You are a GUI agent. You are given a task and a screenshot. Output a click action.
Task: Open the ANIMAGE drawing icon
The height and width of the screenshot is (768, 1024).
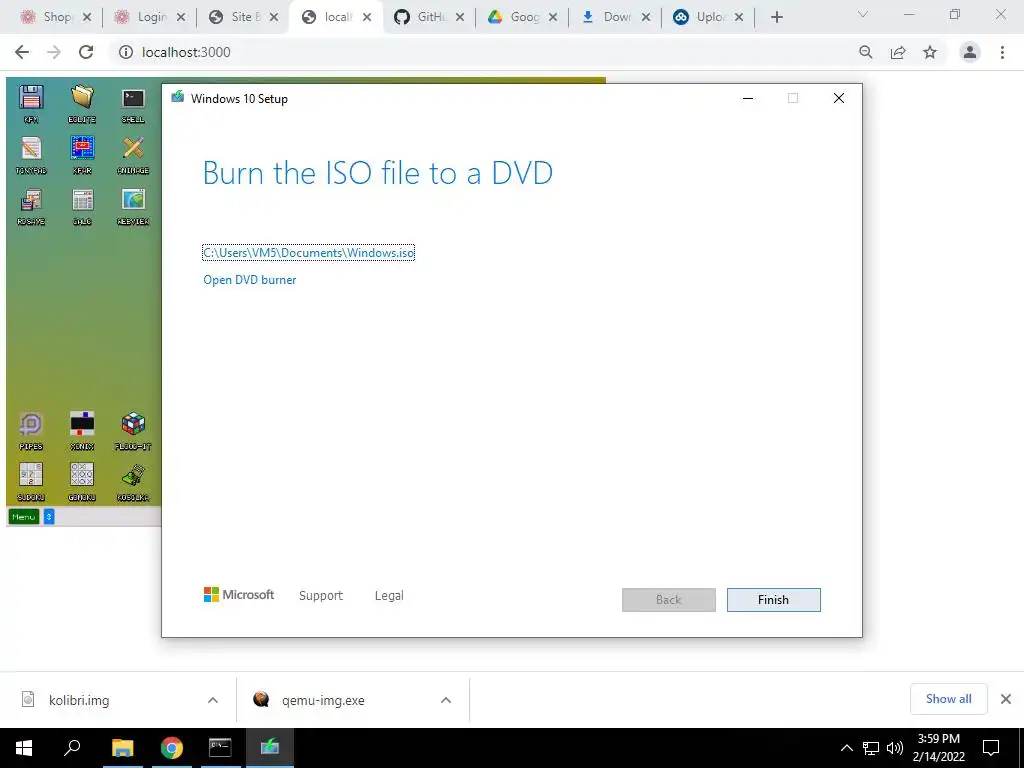click(133, 155)
